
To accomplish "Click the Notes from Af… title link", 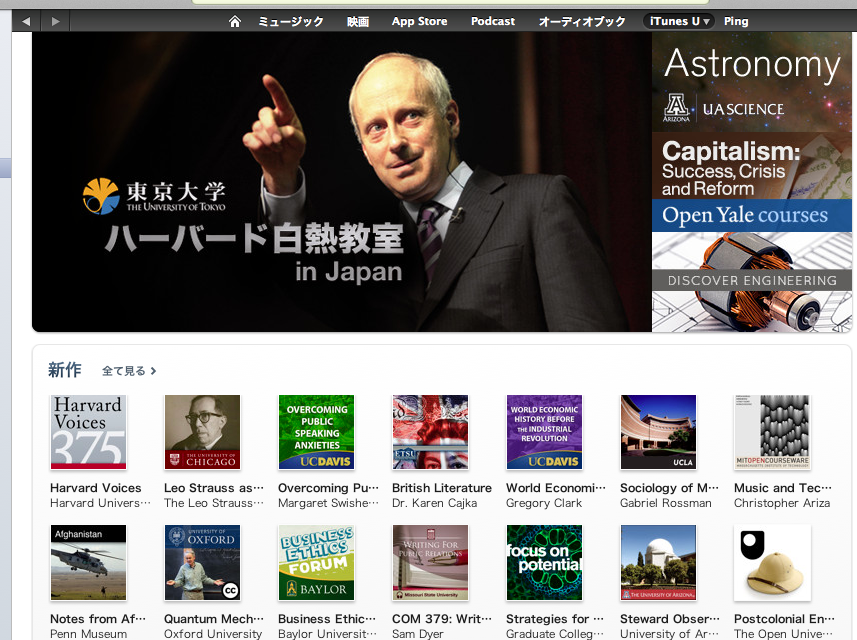I will [x=98, y=619].
